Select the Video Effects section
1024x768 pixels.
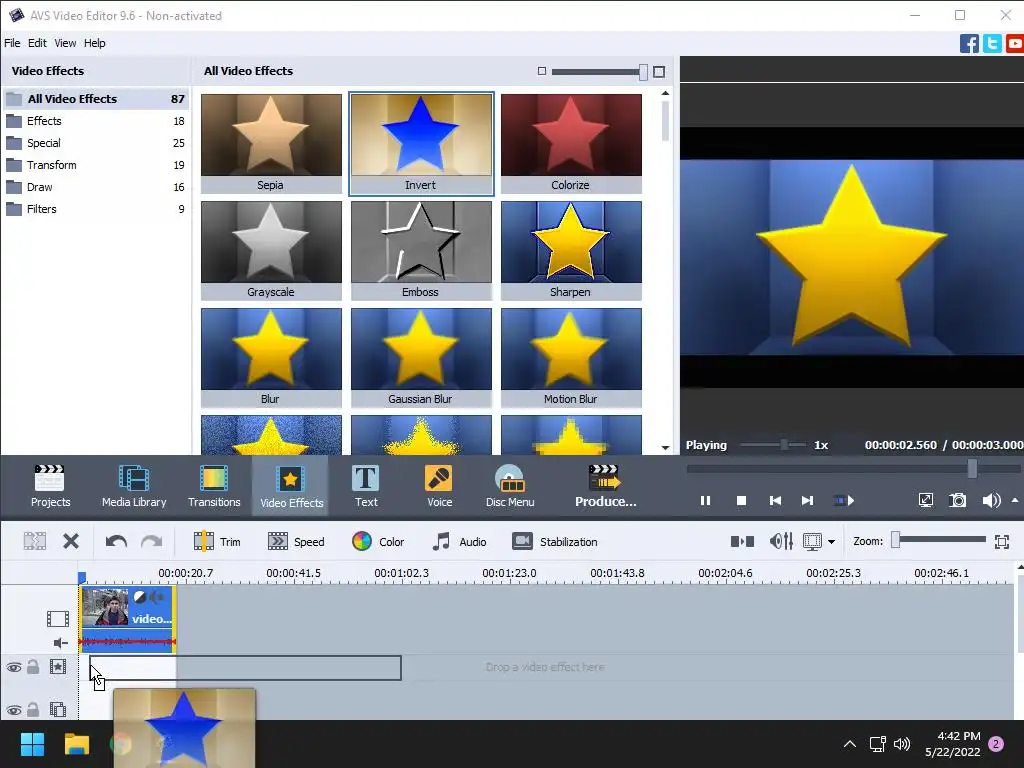pos(291,486)
